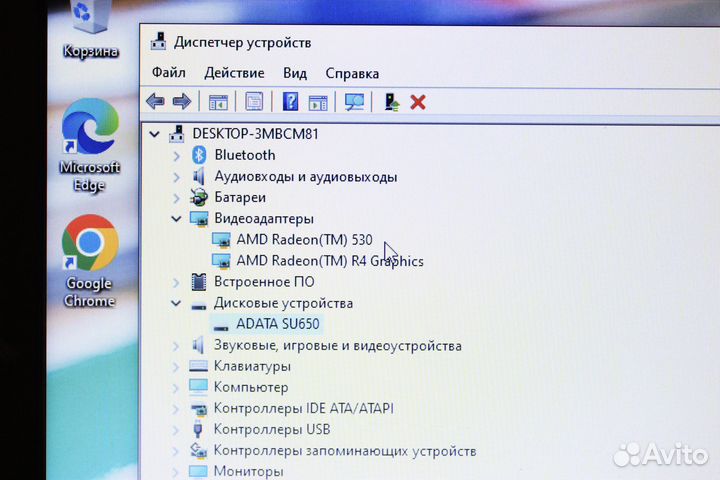The height and width of the screenshot is (480, 720).
Task: Expand the Клавиатуры category chevron
Action: pos(176,367)
